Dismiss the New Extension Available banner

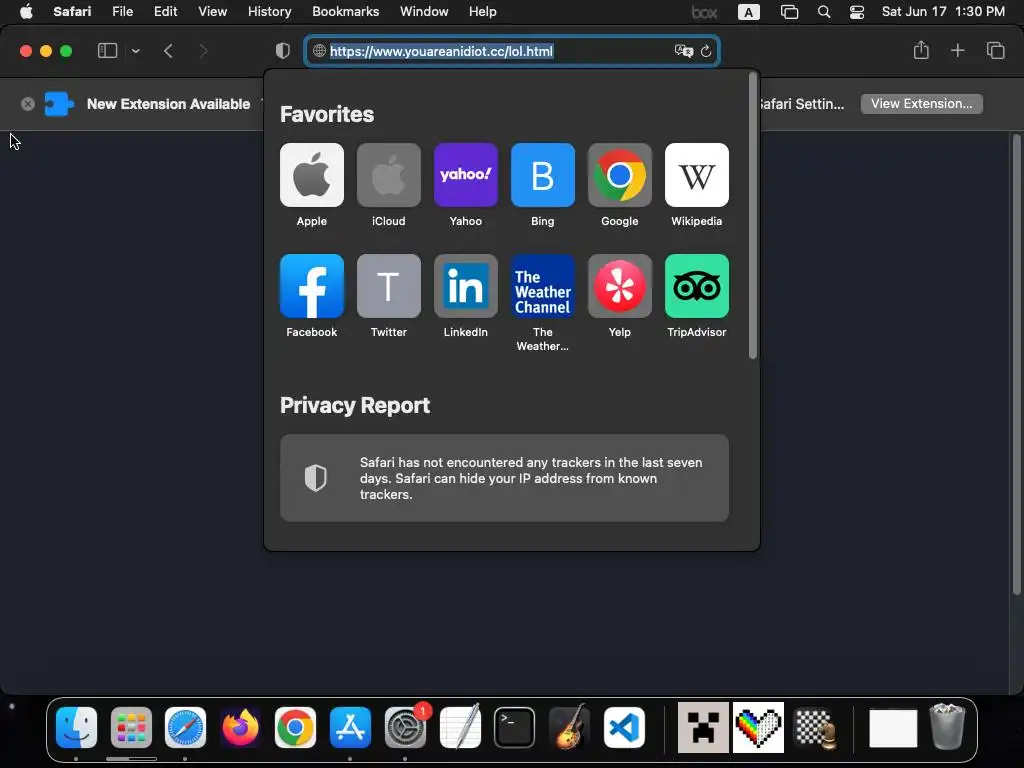pos(27,104)
